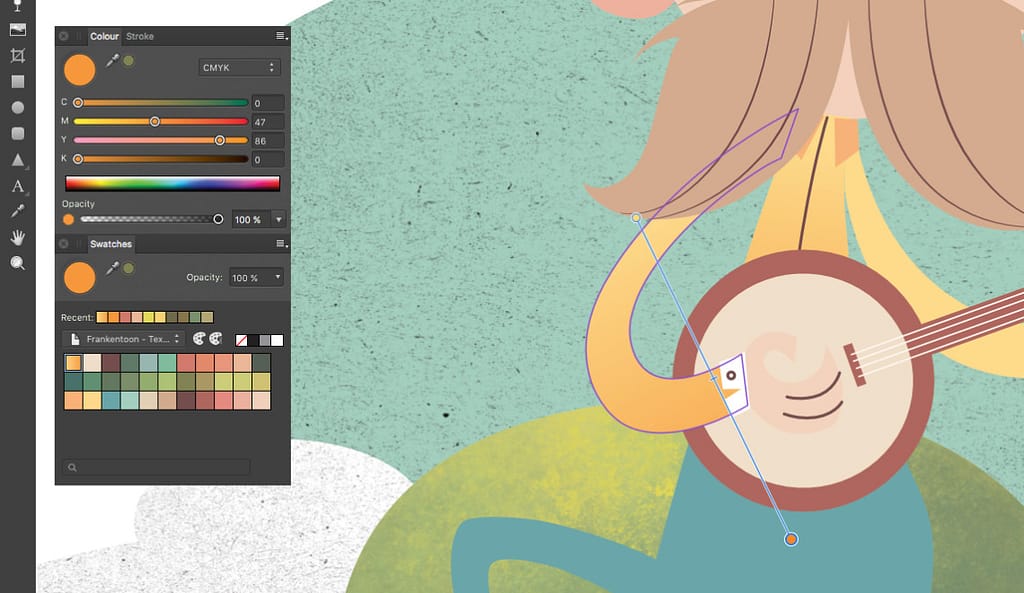Select the Triangle shape tool
The width and height of the screenshot is (1024, 593).
point(16,160)
